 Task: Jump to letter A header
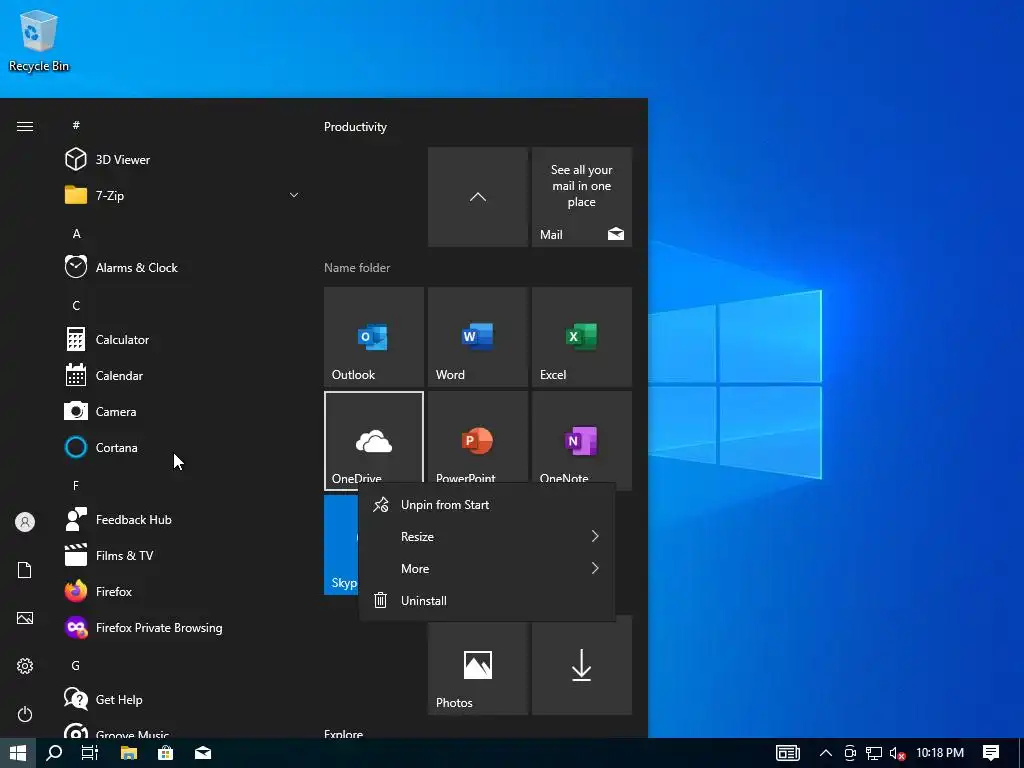76,234
